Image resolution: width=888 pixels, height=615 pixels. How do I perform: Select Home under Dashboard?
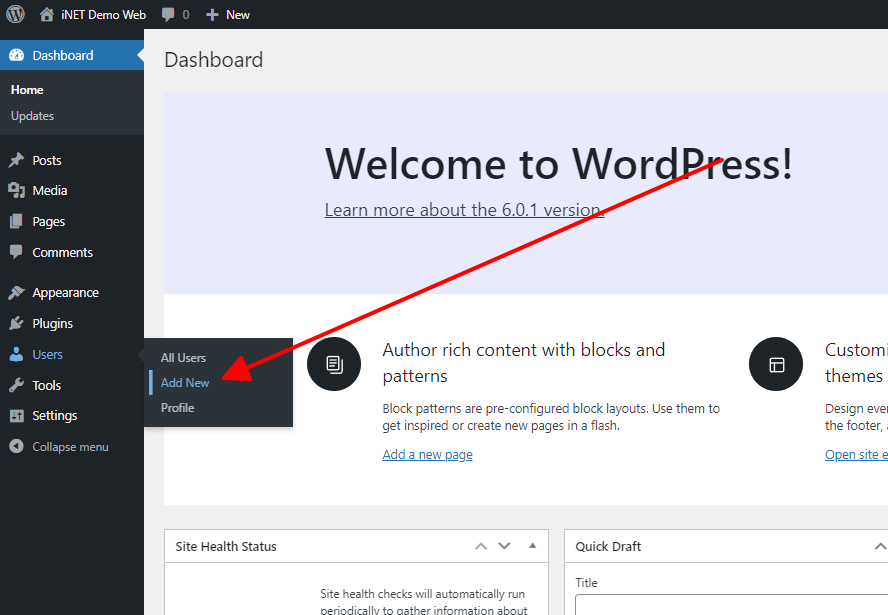point(27,89)
